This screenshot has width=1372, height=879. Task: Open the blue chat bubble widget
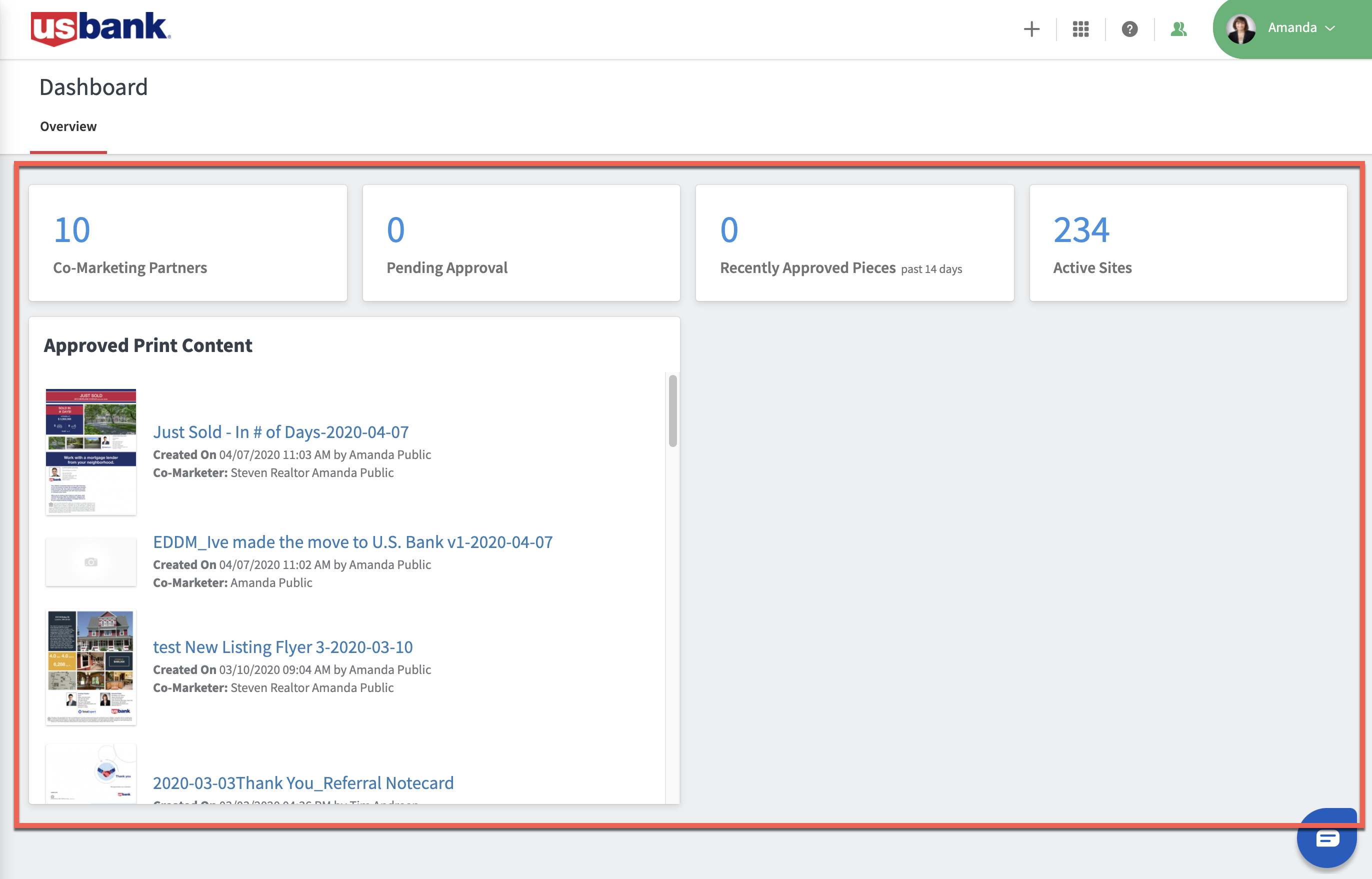(1326, 838)
